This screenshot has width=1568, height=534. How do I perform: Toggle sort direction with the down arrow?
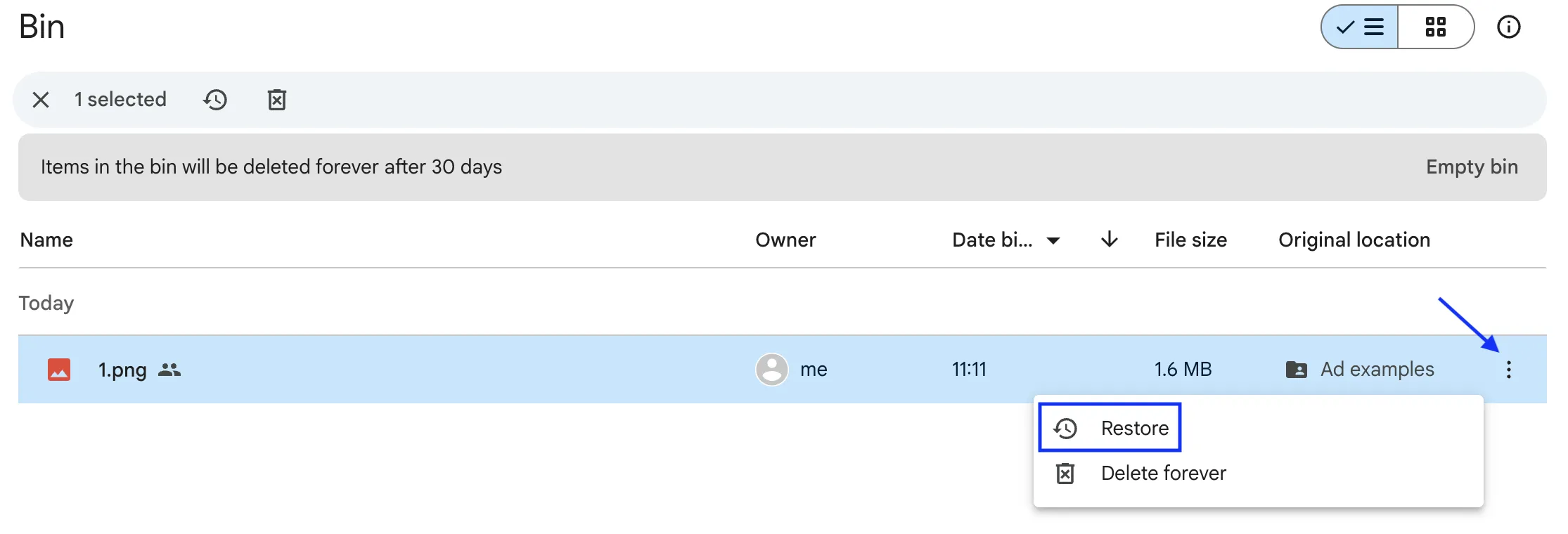(1109, 240)
